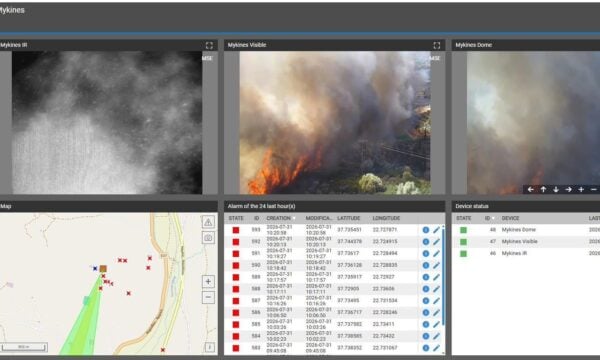Expand Mykines IR feed to fullscreen
Image resolution: width=600 pixels, height=360 pixels.
pyautogui.click(x=209, y=46)
